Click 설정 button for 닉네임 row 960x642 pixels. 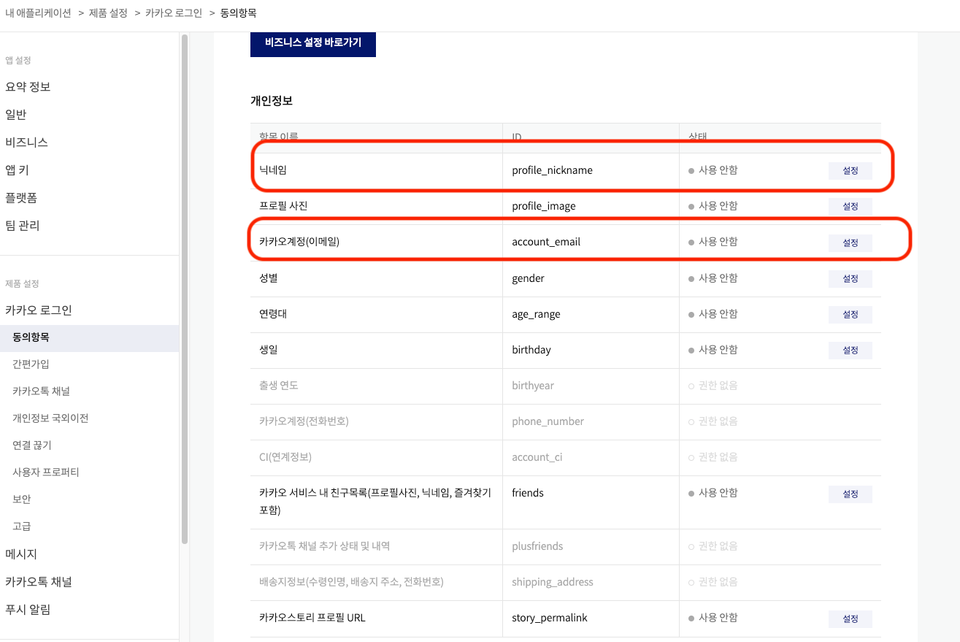[x=850, y=171]
